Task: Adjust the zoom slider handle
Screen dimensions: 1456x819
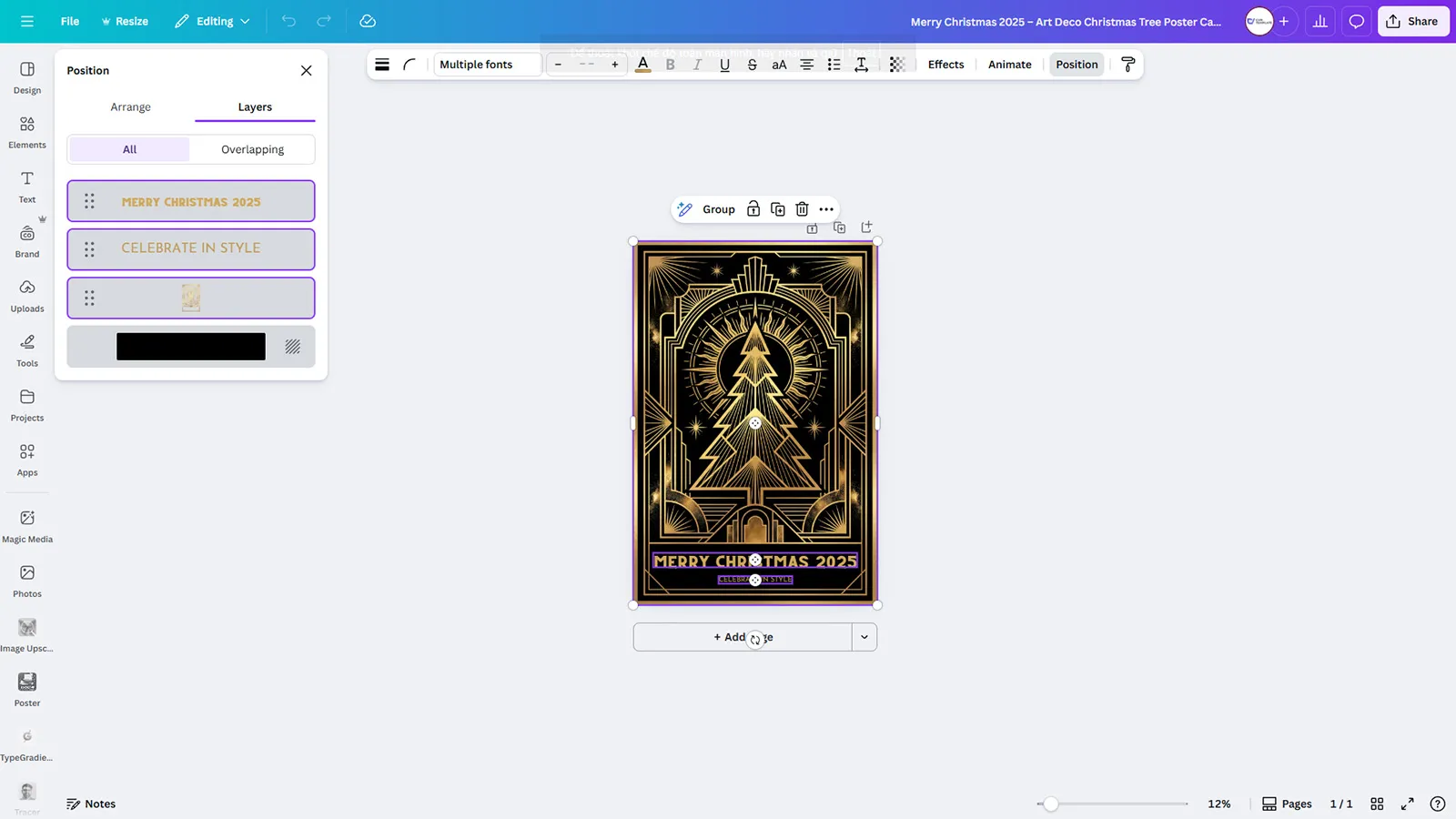Action: pos(1051,804)
